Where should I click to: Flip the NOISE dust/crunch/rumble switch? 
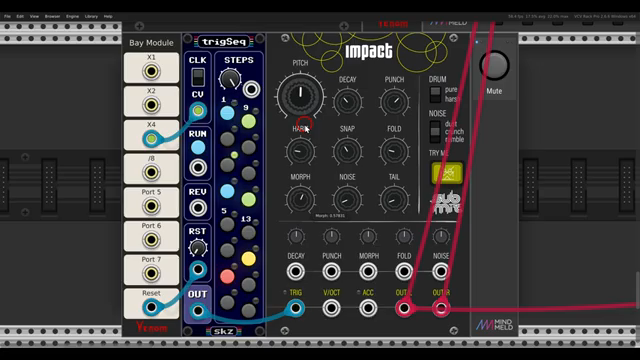[435, 131]
